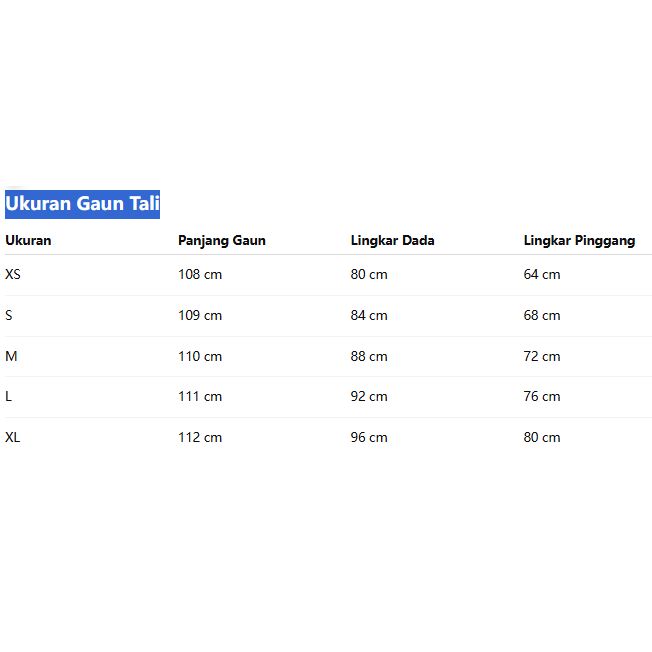Select the S size cell
Image resolution: width=652 pixels, height=652 pixels.
[9, 315]
